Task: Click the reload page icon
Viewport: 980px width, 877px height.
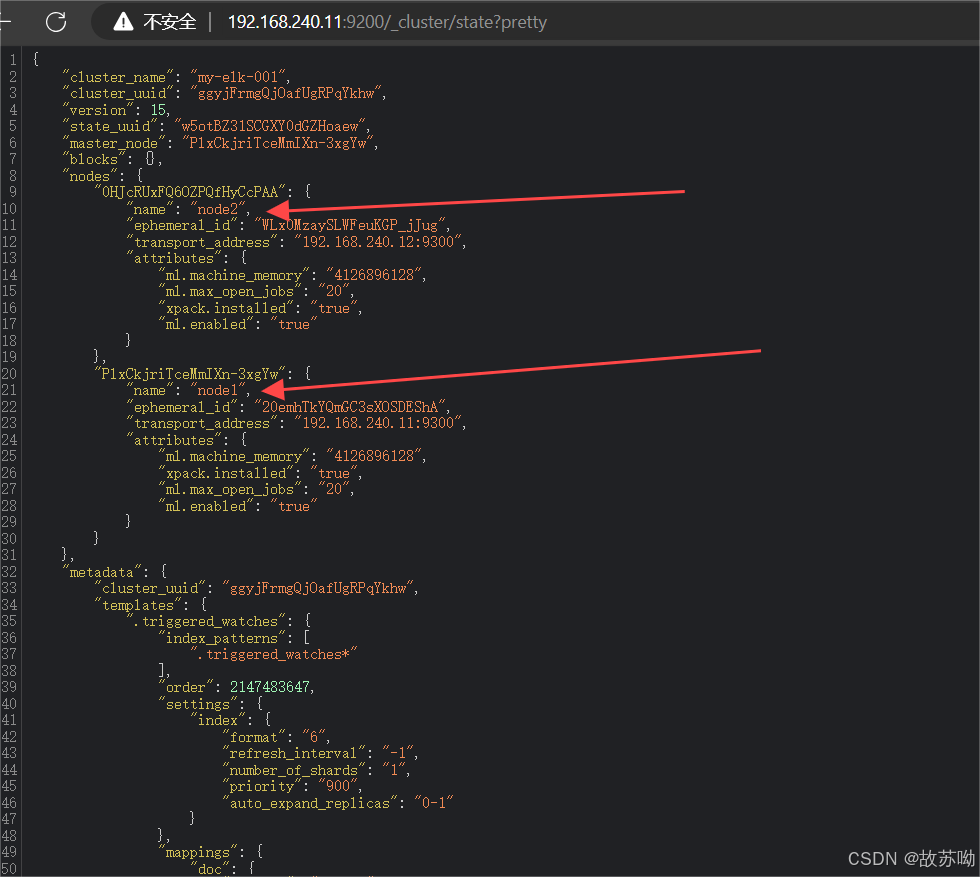Action: coord(56,21)
